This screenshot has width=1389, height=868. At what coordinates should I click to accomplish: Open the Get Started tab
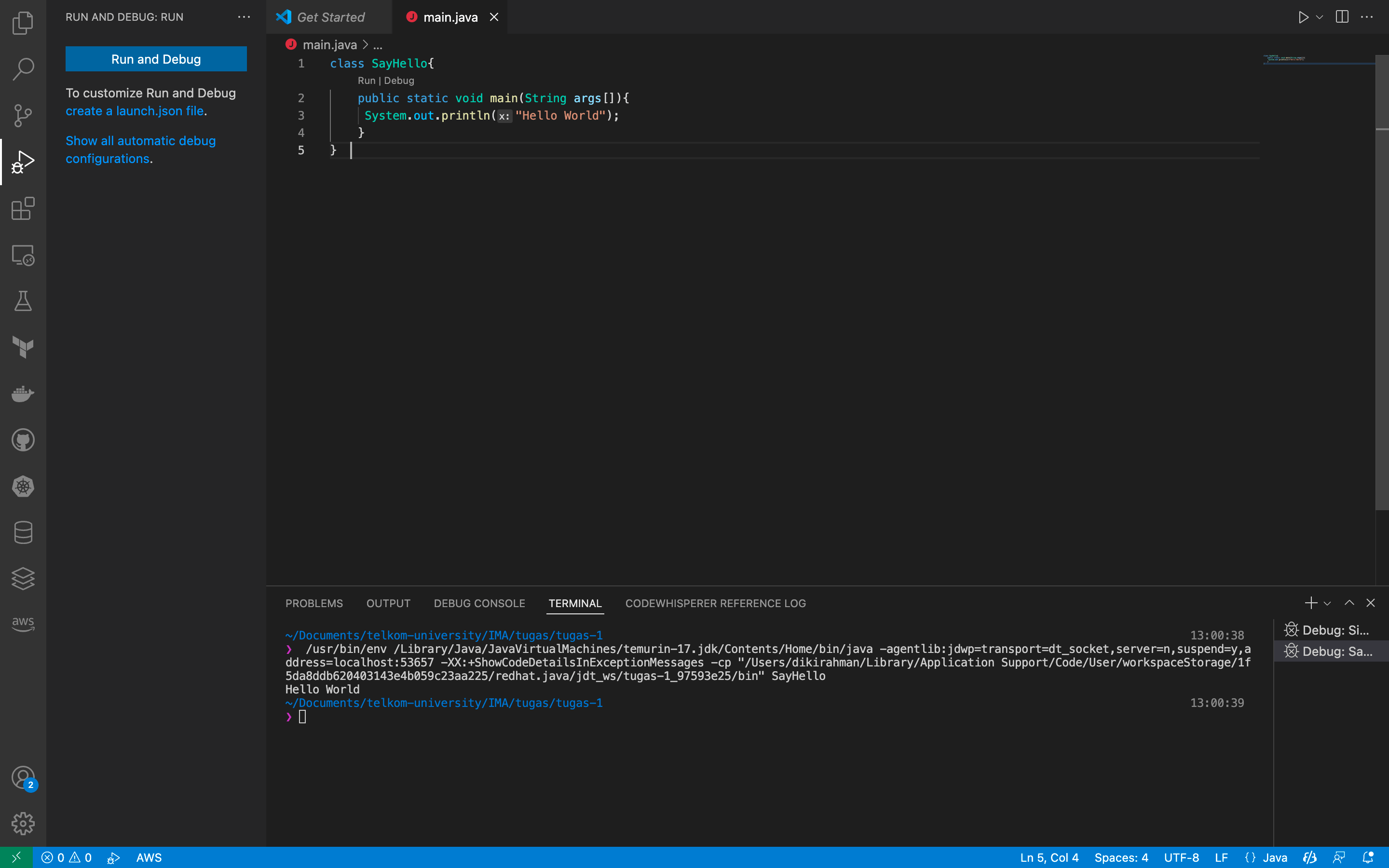coord(330,17)
